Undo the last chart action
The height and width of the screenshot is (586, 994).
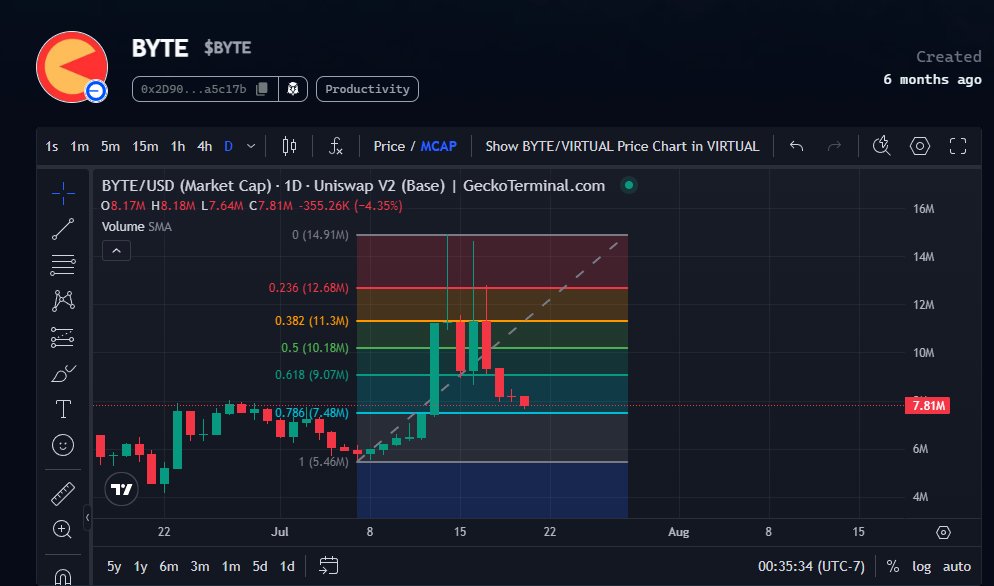pos(796,146)
